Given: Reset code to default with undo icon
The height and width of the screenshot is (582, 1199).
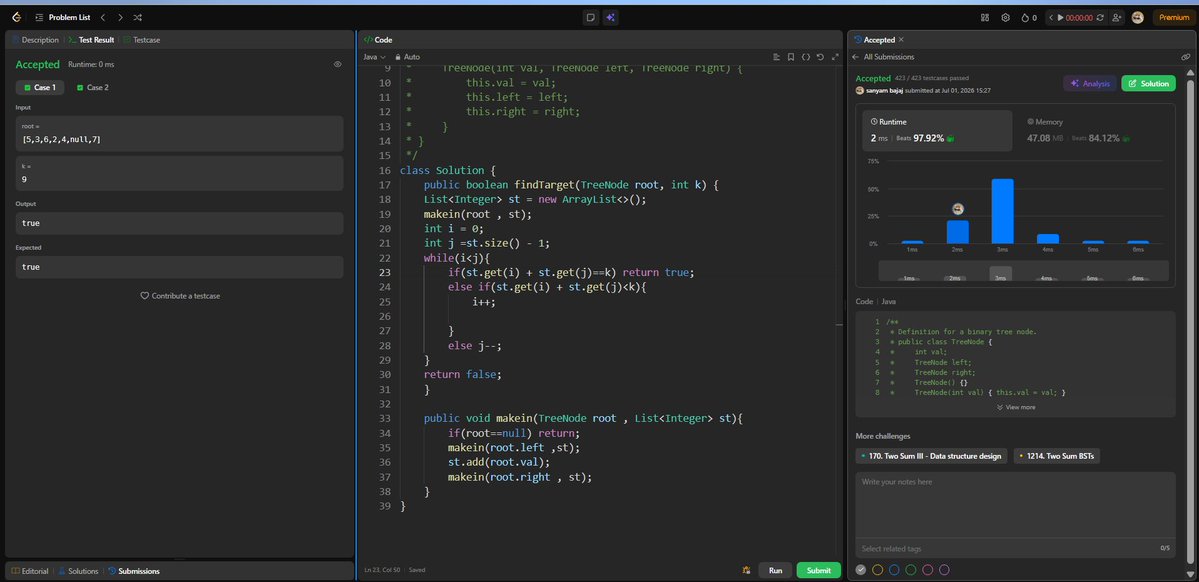Looking at the screenshot, I should 820,57.
